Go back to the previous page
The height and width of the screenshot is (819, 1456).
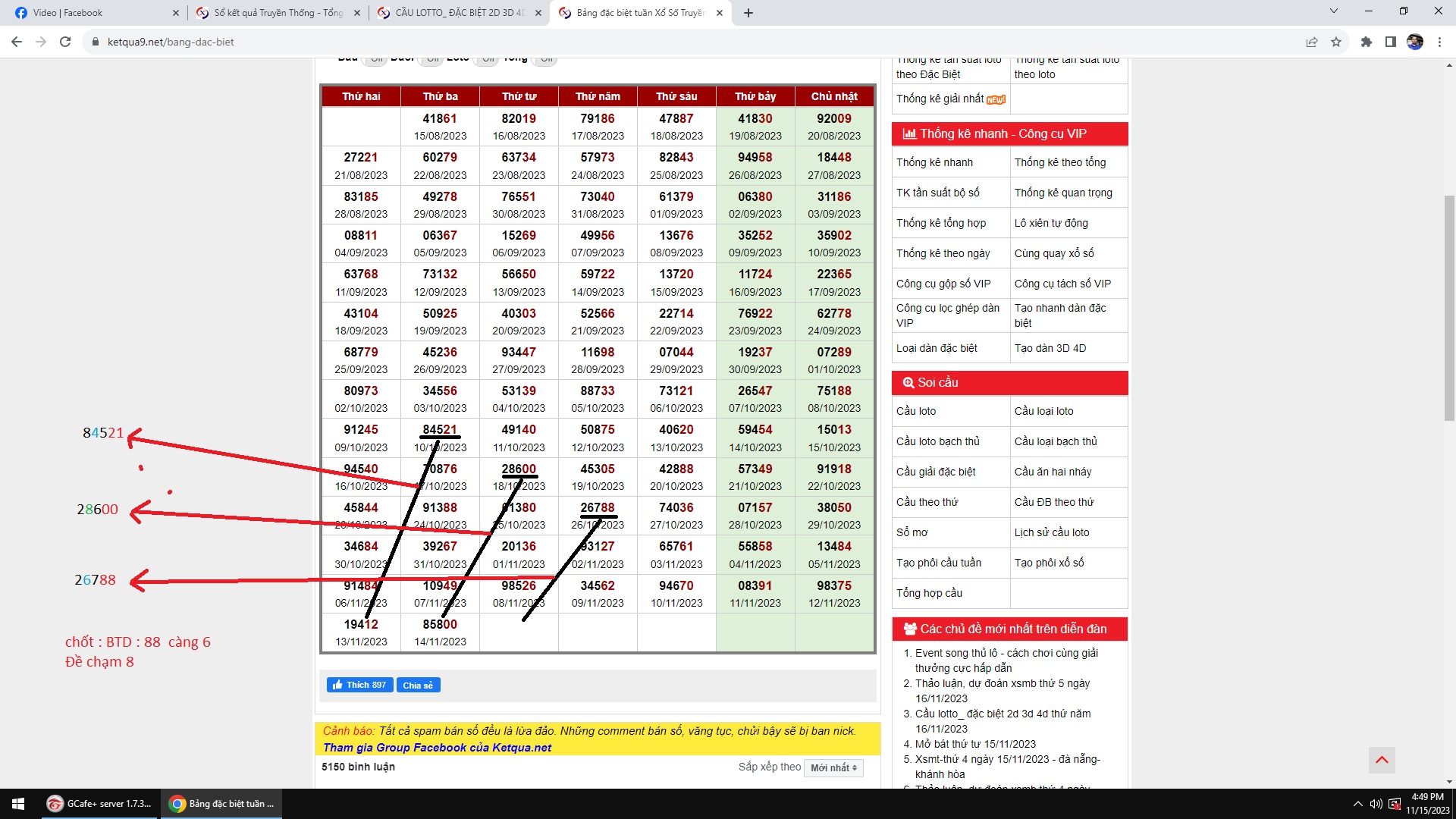pos(17,42)
